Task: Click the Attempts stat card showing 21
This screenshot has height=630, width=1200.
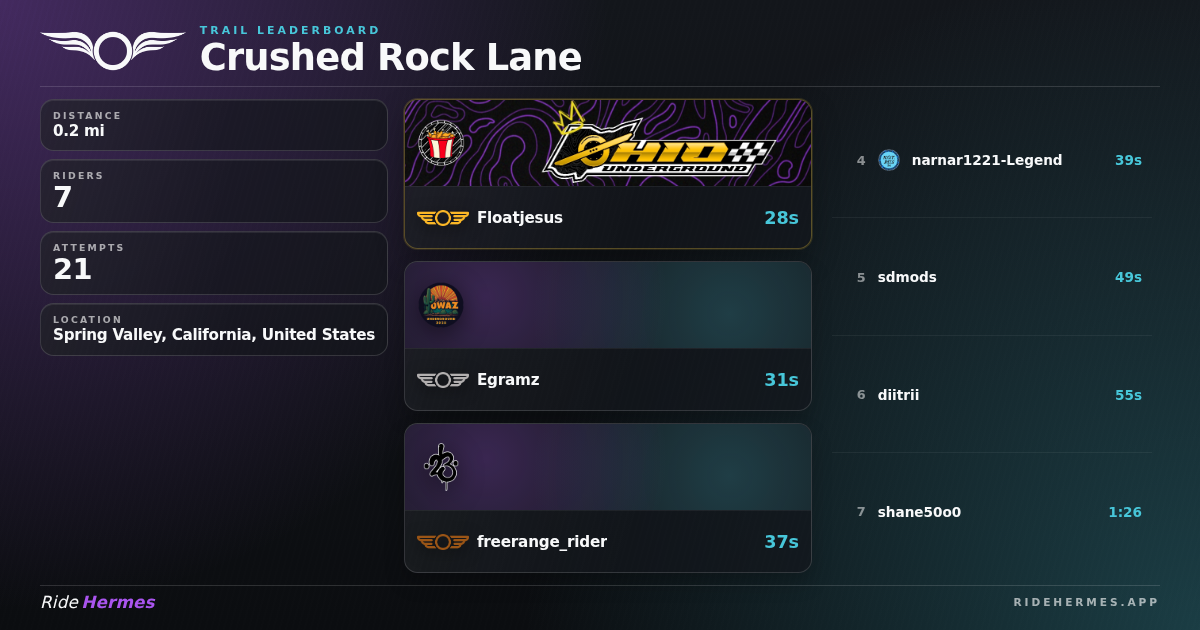Action: point(214,263)
